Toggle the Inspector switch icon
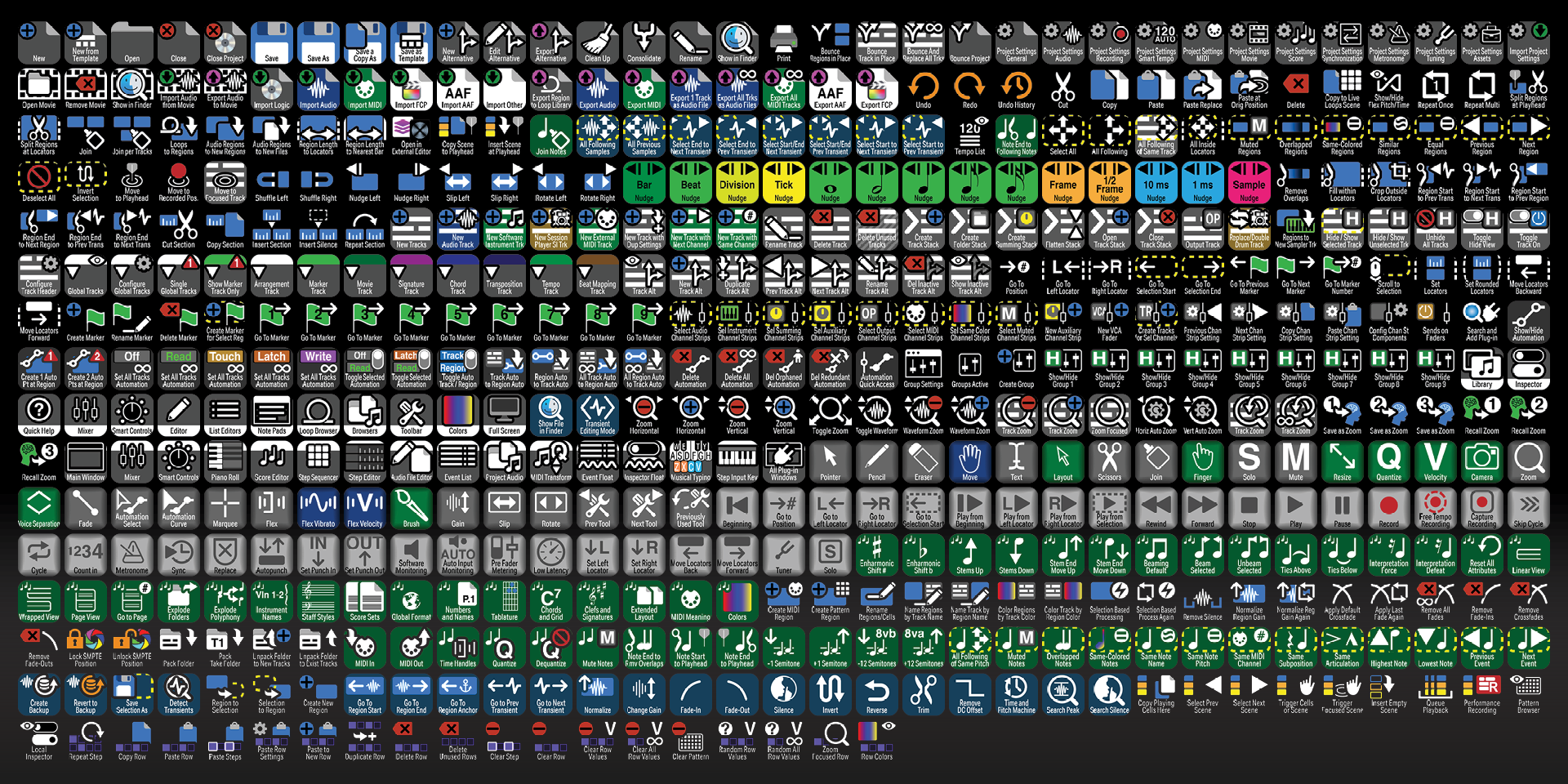This screenshot has width=1568, height=784. click(1528, 368)
